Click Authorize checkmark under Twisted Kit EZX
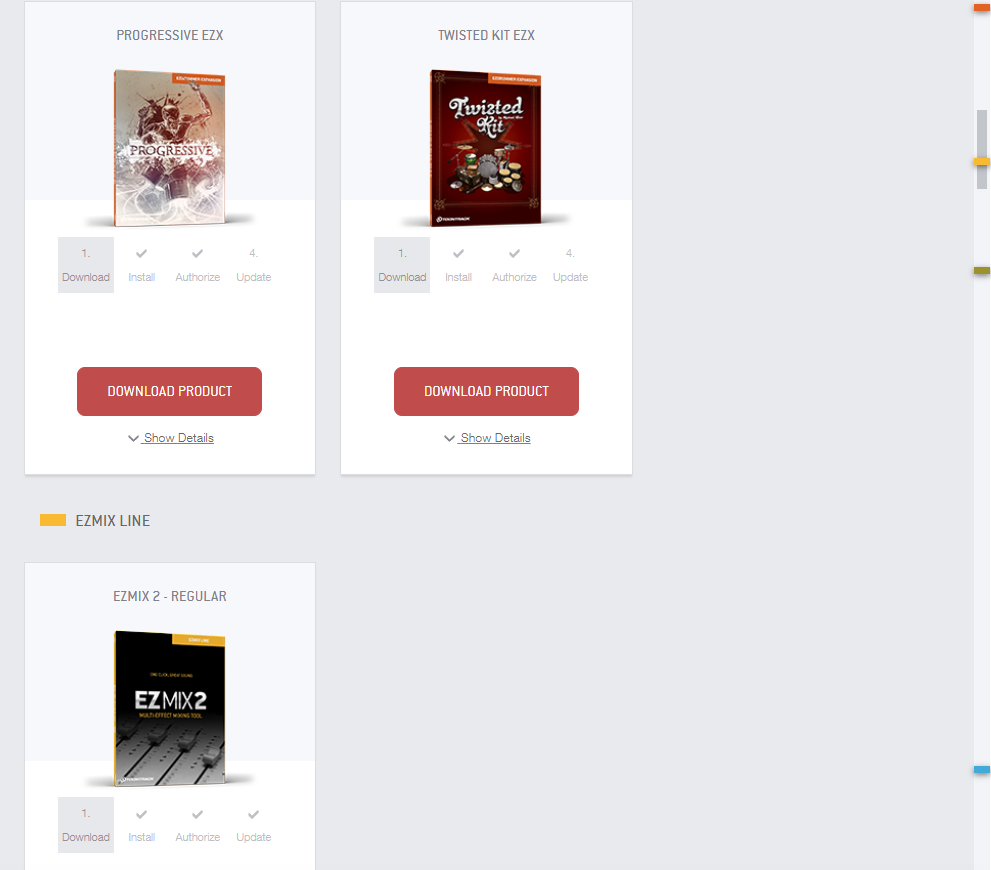The image size is (991, 870). pos(514,253)
